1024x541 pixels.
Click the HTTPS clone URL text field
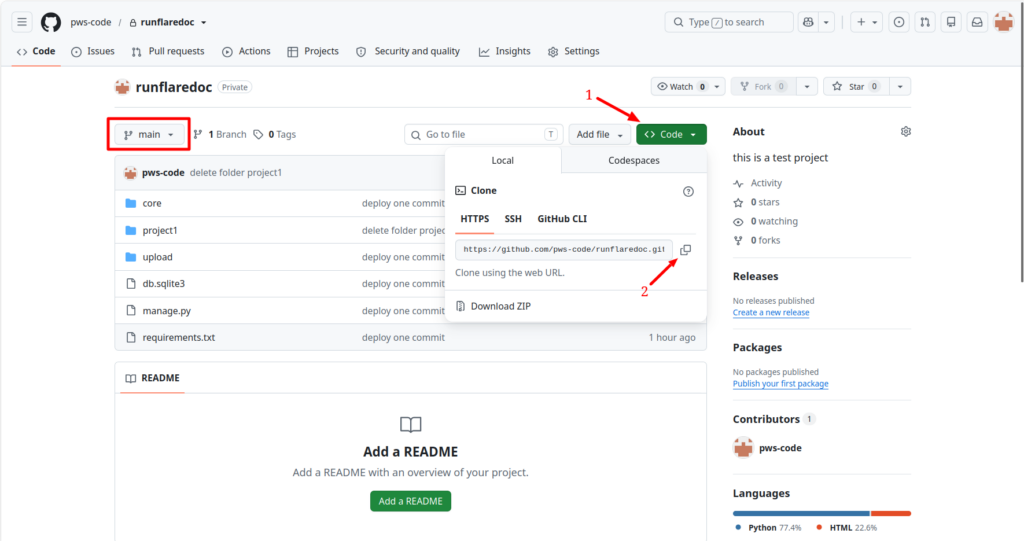(564, 250)
